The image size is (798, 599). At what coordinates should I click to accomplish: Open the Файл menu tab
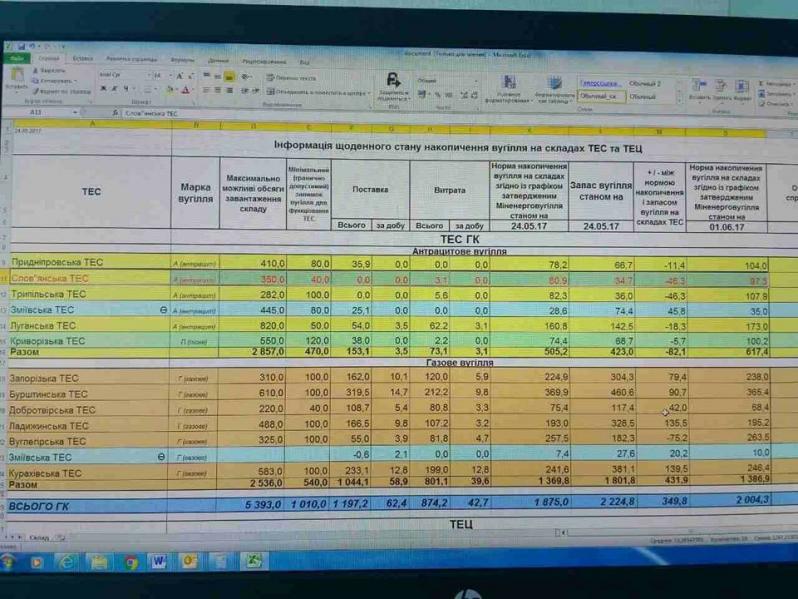[17, 59]
